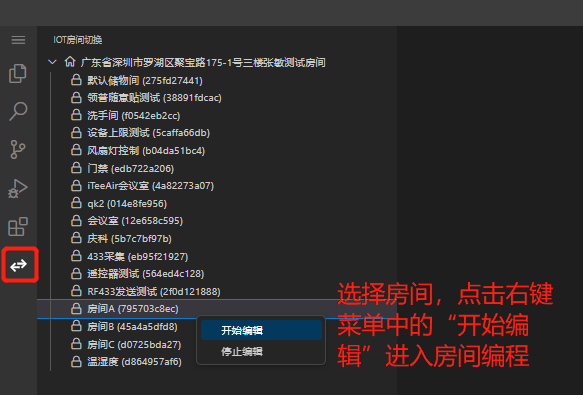Open the Source Control branch icon

tap(18, 150)
